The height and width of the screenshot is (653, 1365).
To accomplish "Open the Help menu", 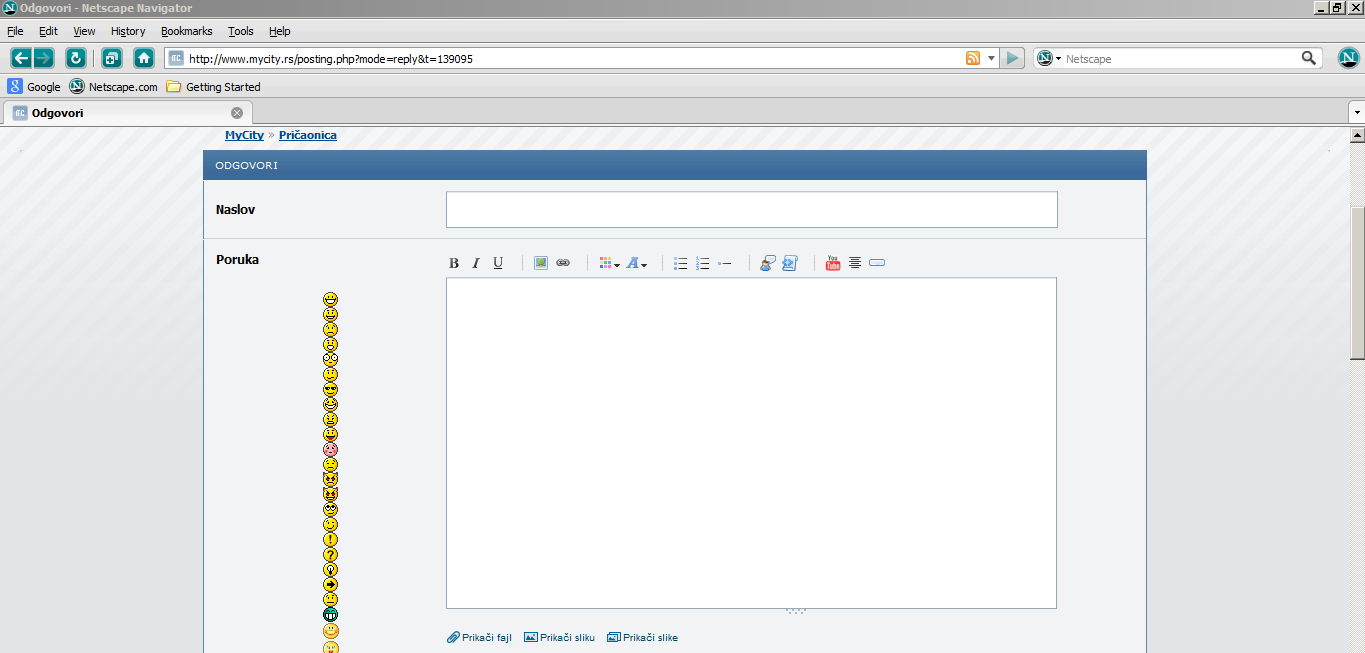I will (x=280, y=31).
